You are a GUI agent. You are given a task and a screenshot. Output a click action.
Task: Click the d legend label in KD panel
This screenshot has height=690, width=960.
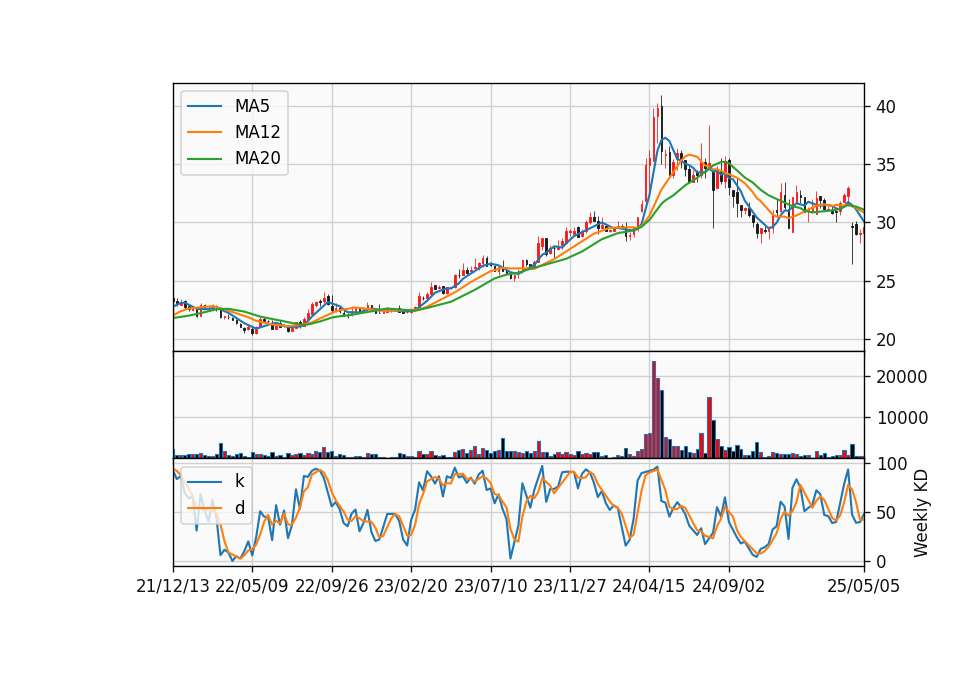[x=239, y=508]
